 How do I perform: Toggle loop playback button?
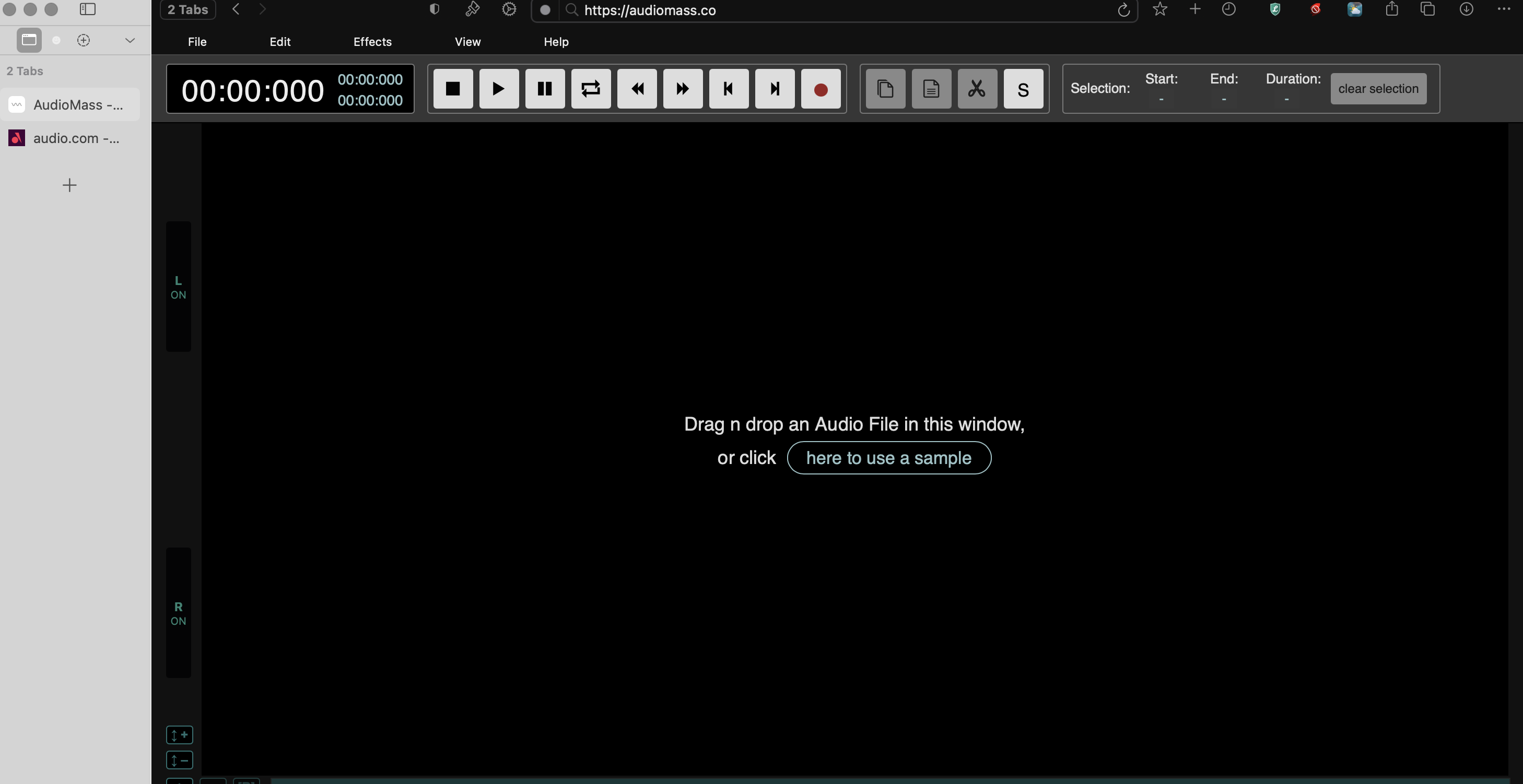(x=591, y=89)
